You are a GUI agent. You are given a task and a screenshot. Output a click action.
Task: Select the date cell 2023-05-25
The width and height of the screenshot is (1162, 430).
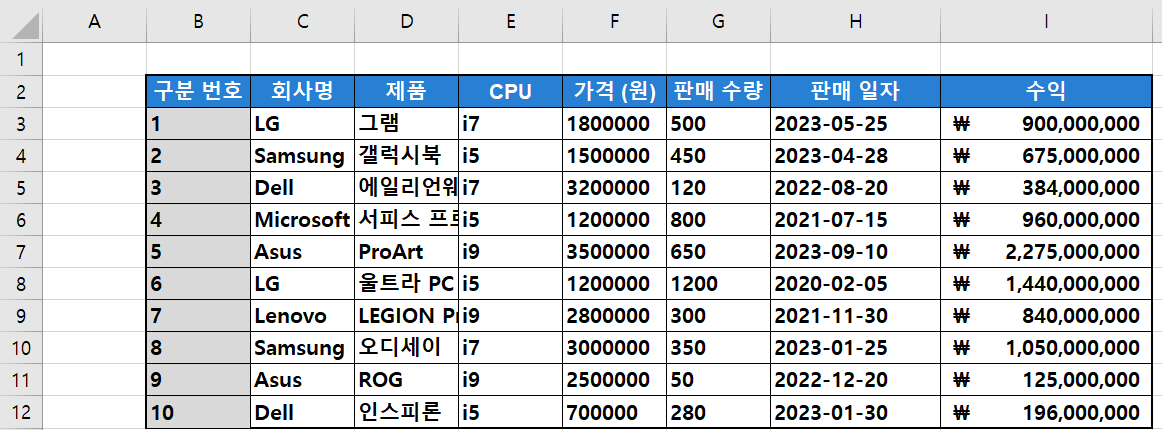pyautogui.click(x=856, y=124)
